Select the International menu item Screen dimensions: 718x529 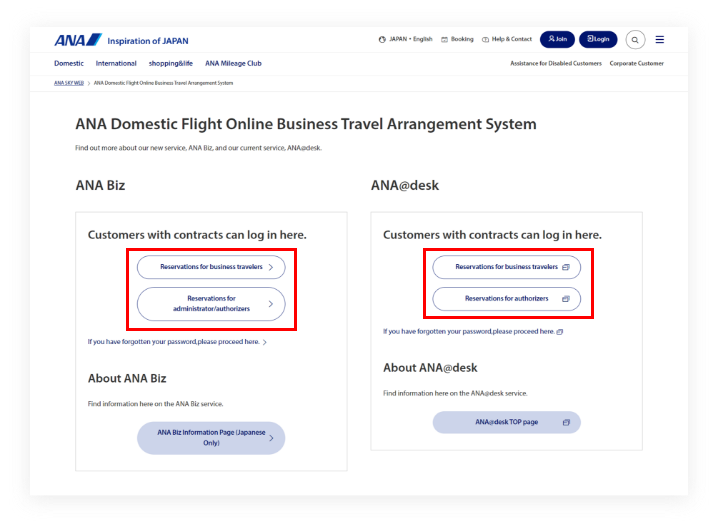(116, 63)
